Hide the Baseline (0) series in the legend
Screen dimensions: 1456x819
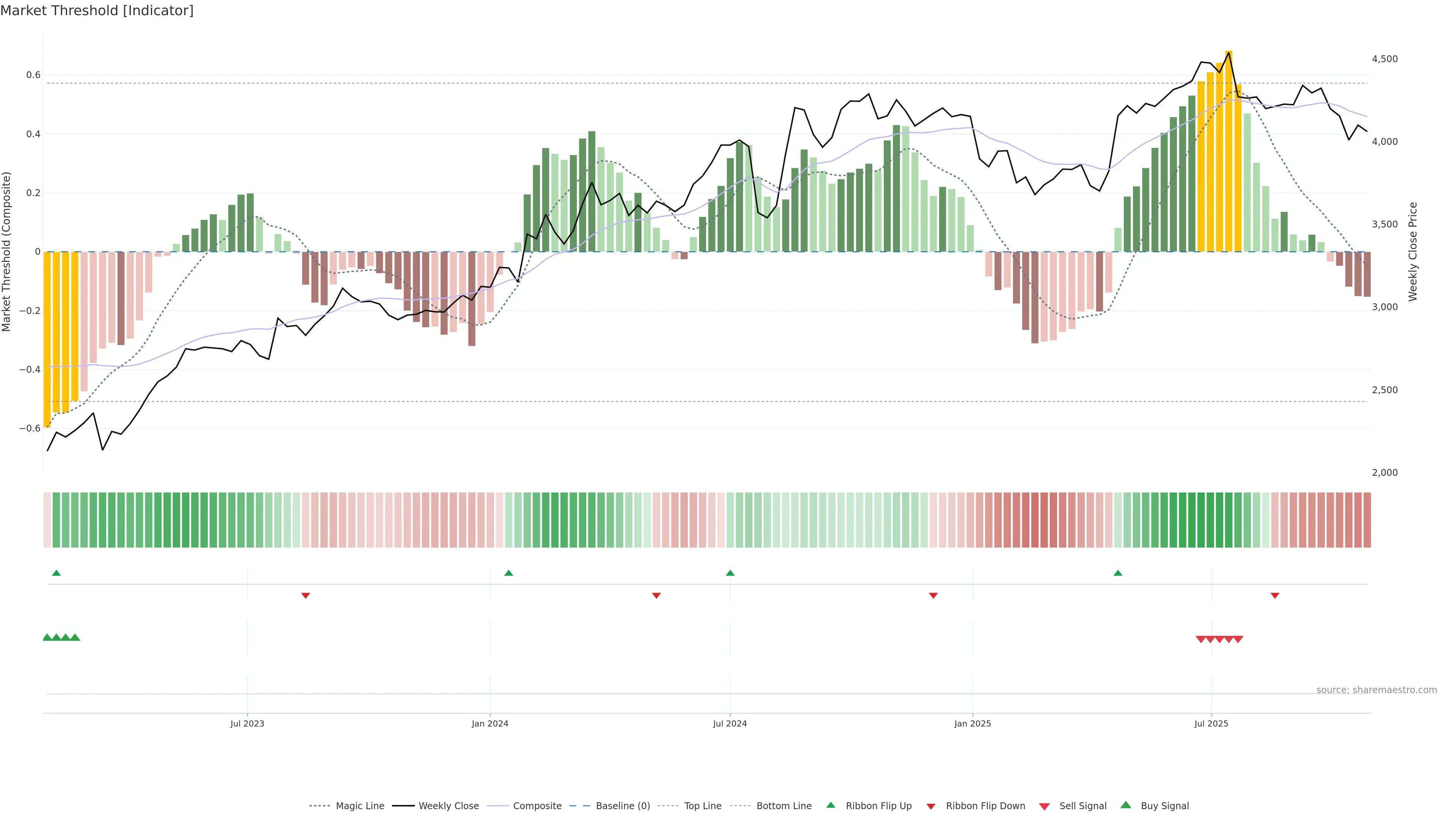[622, 806]
